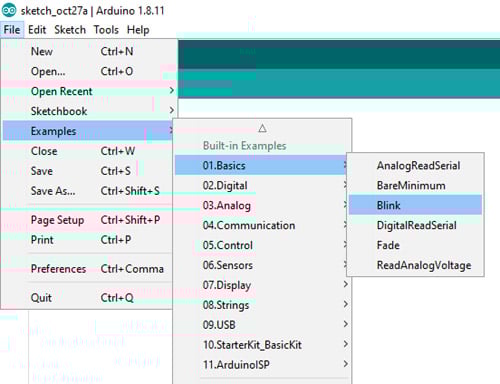Select Print in the File menu
500x384 pixels.
[x=88, y=240]
